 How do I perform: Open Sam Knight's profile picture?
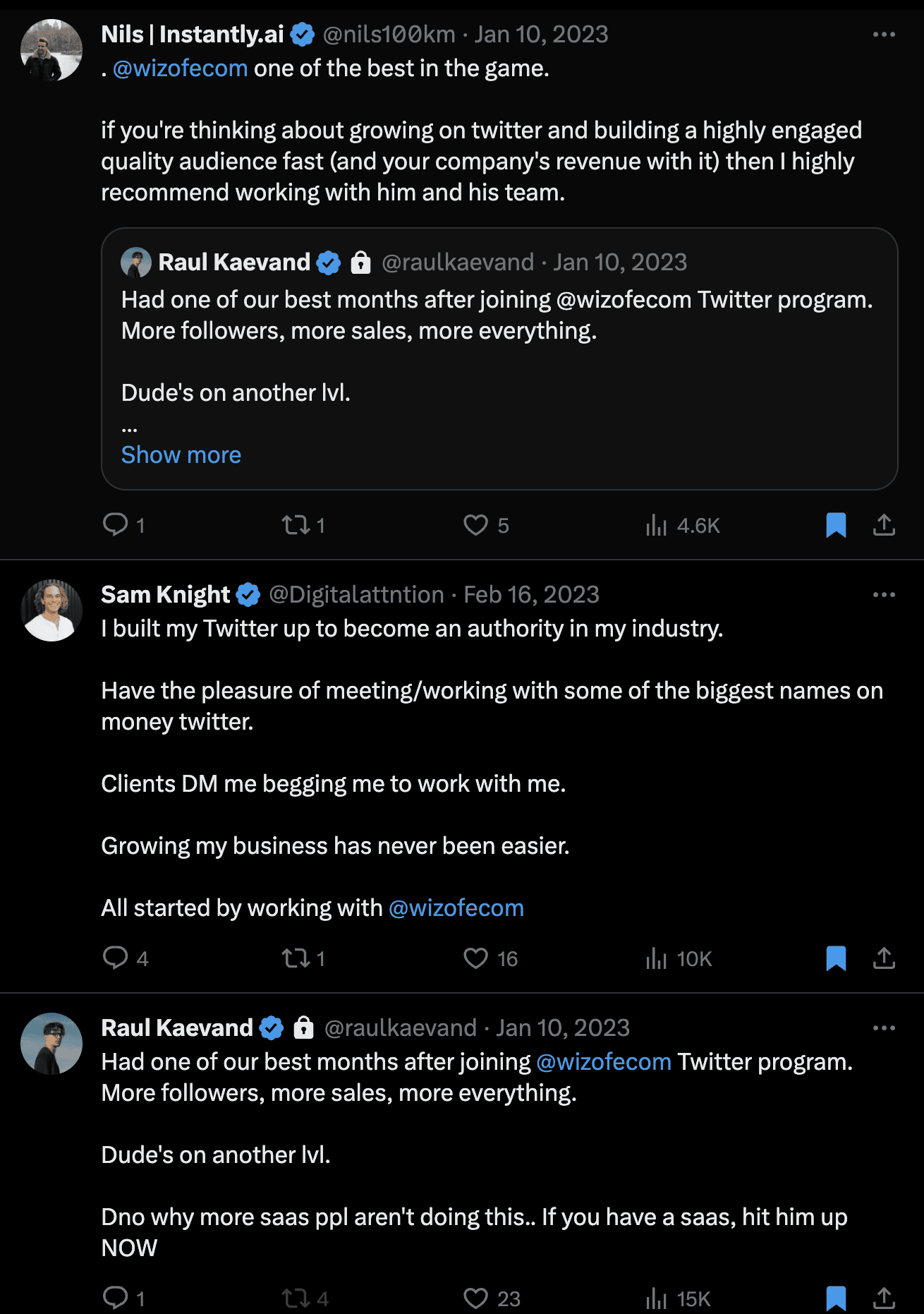click(x=51, y=610)
